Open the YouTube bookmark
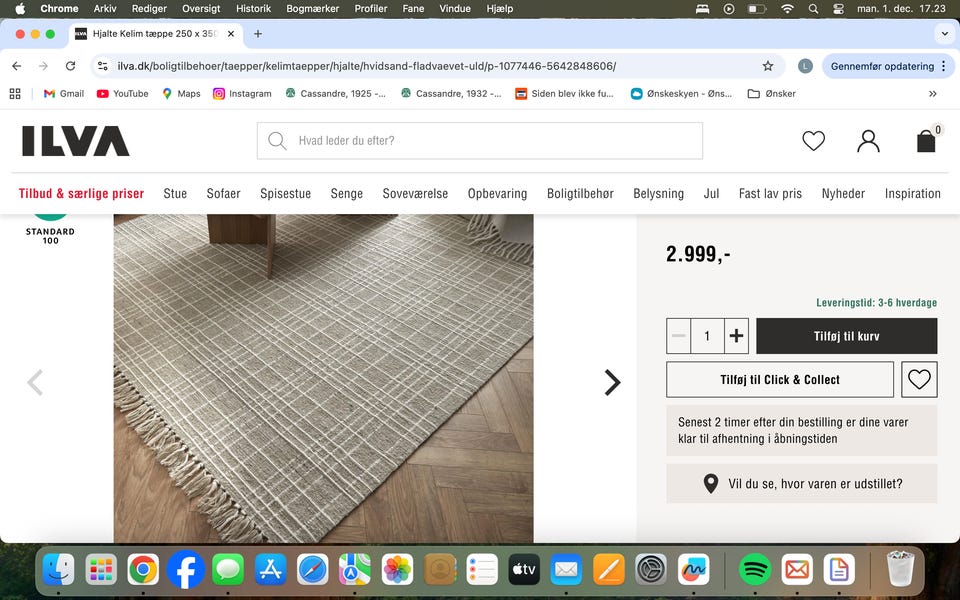 coord(122,94)
